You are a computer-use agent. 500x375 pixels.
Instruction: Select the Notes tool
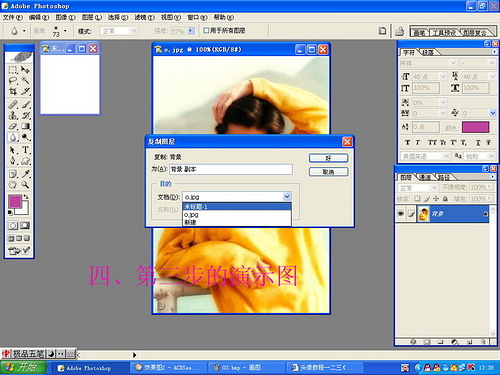(x=13, y=174)
